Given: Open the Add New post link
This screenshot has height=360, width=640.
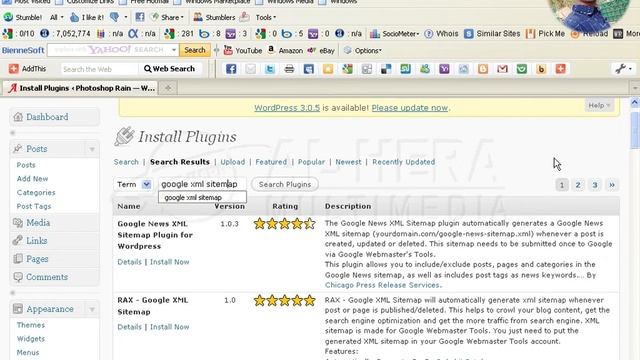Looking at the screenshot, I should tap(32, 179).
